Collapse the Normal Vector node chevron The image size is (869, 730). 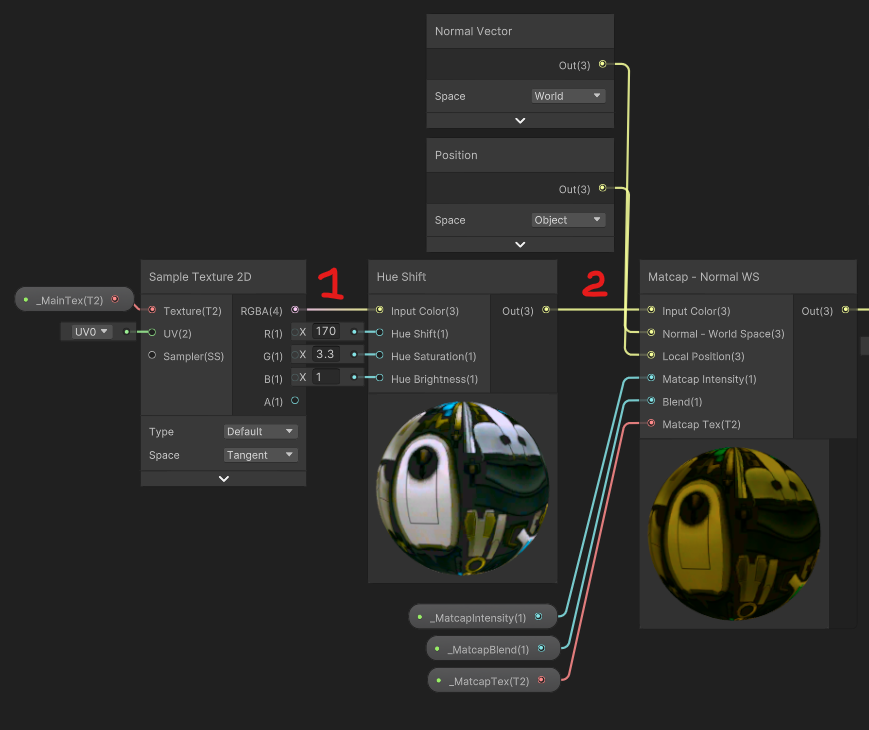click(x=520, y=120)
